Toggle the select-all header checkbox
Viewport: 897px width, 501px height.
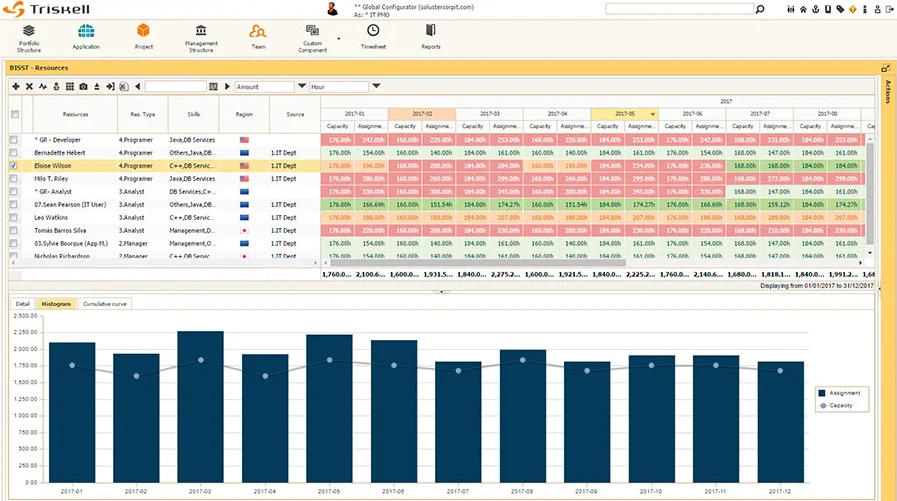[x=15, y=114]
